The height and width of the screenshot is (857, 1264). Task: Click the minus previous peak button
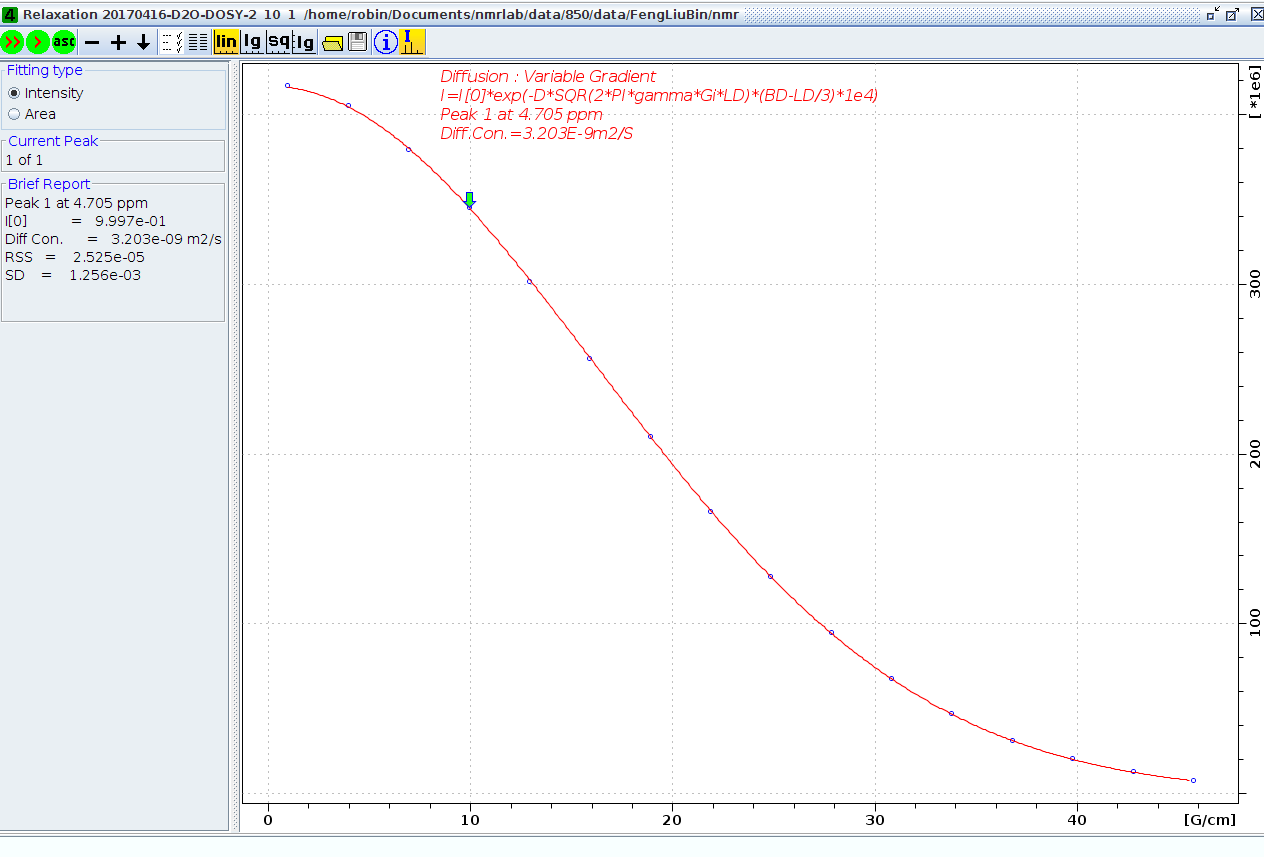[92, 42]
